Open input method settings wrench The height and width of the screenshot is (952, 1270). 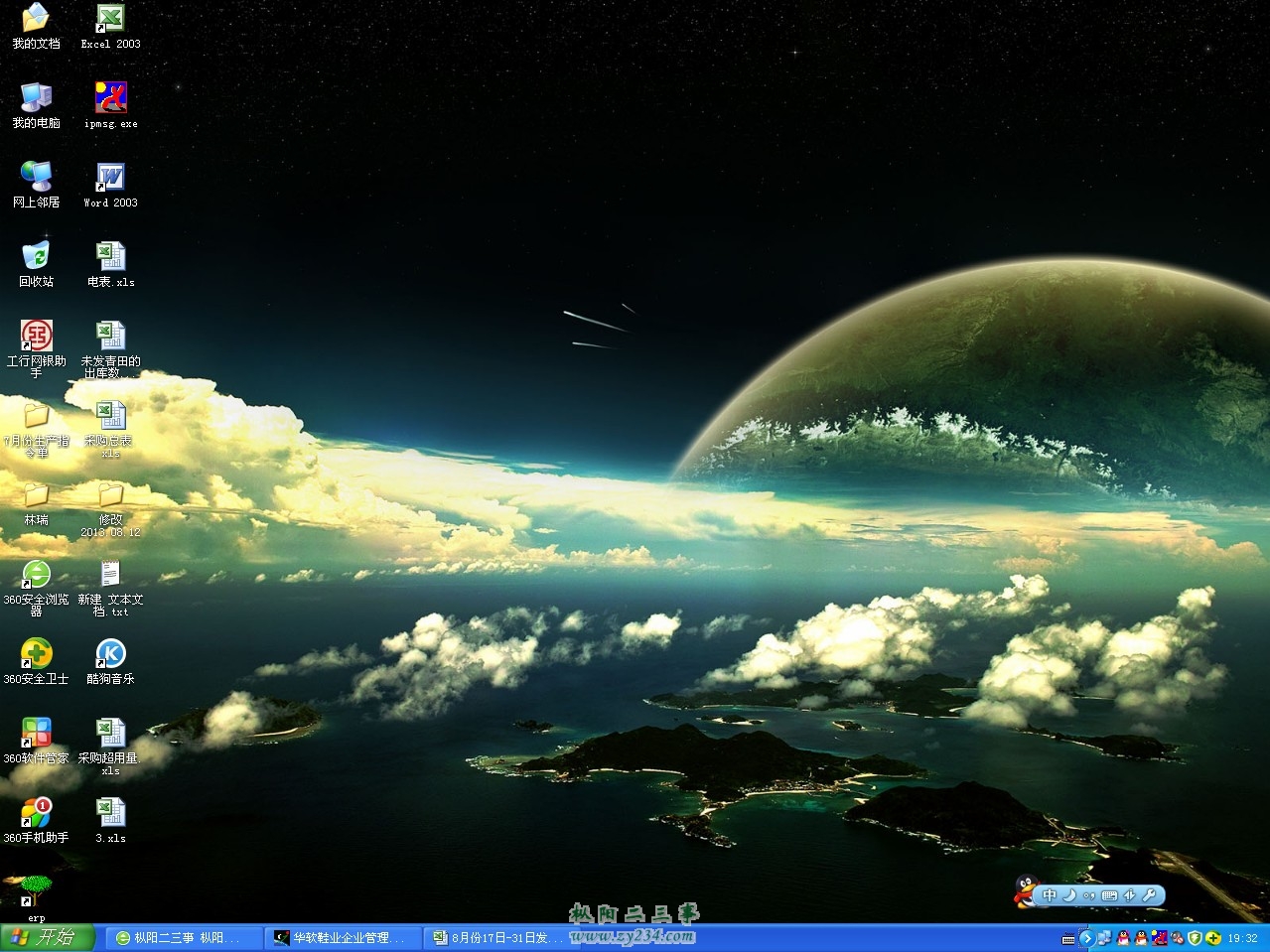coord(1149,894)
